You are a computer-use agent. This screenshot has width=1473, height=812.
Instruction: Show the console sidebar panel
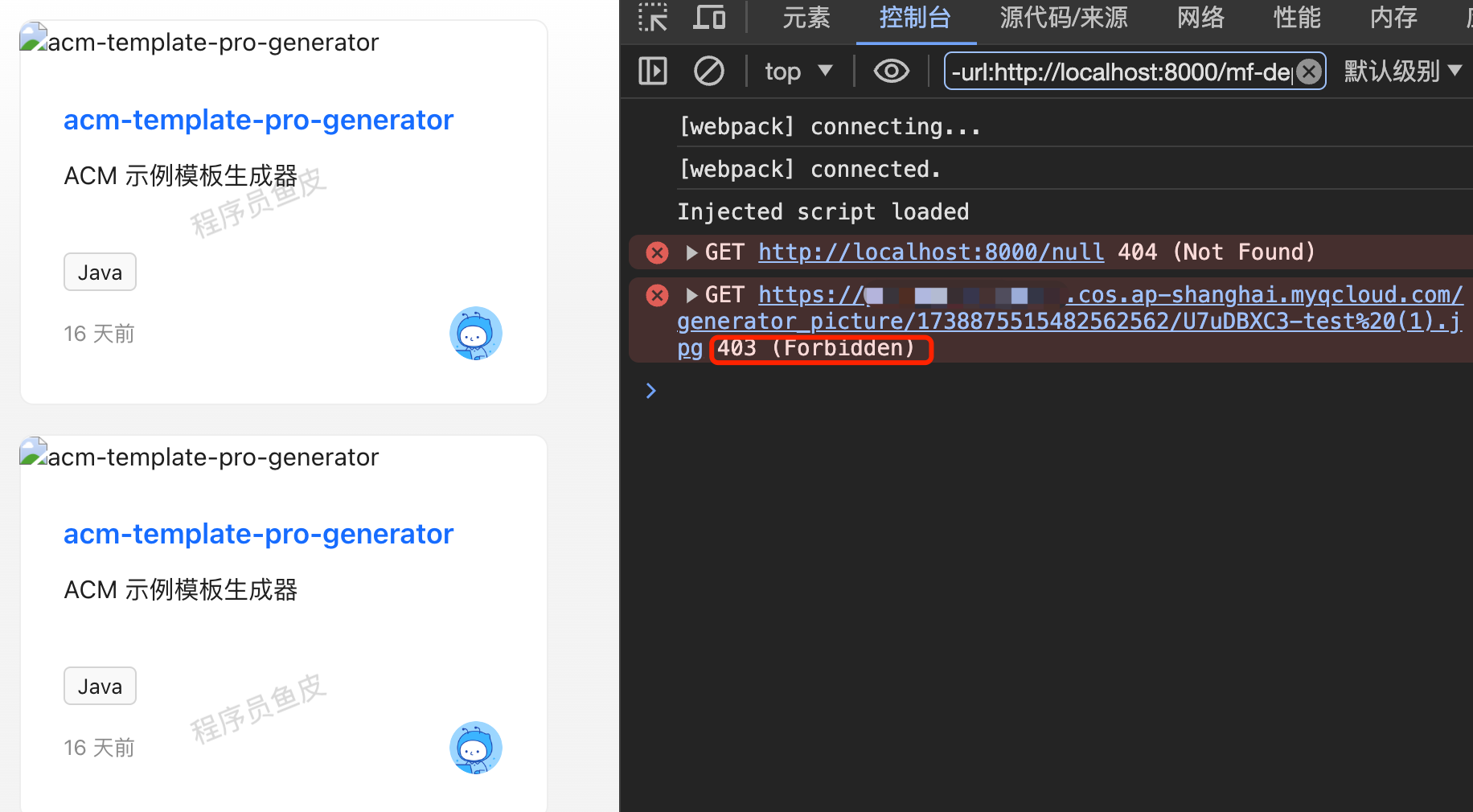(652, 72)
